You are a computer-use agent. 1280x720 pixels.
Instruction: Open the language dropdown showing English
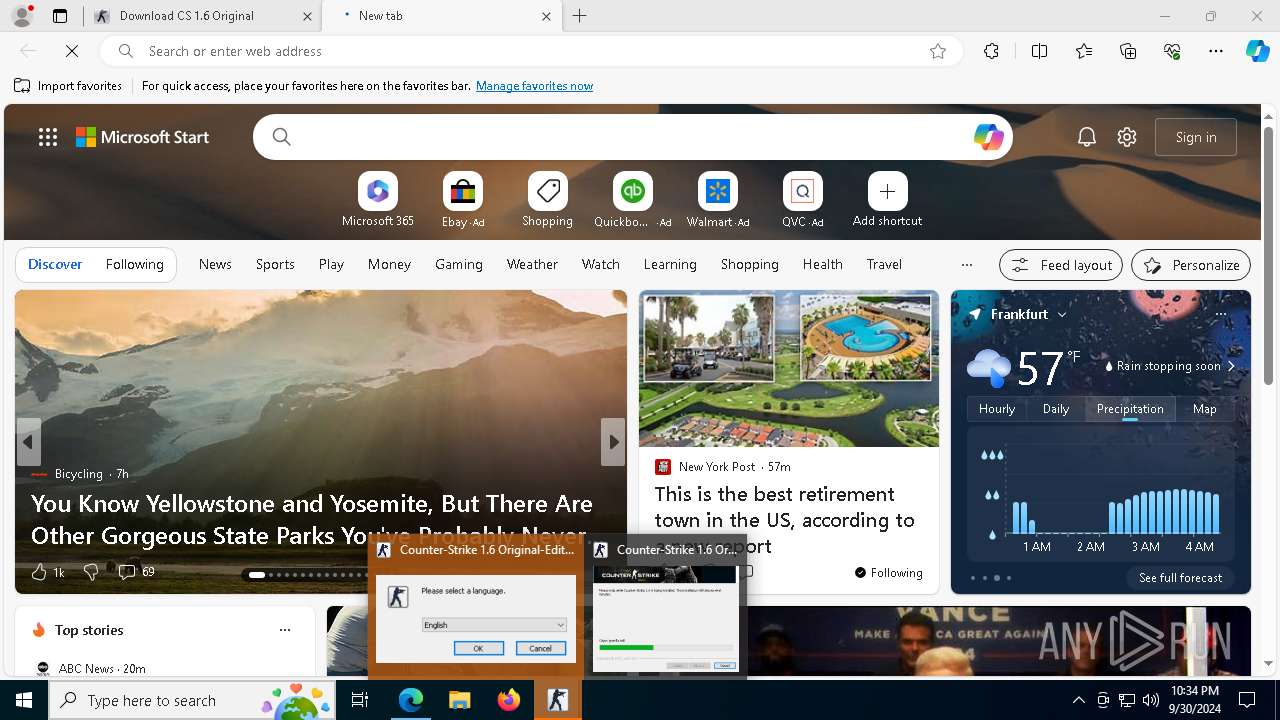pos(494,625)
